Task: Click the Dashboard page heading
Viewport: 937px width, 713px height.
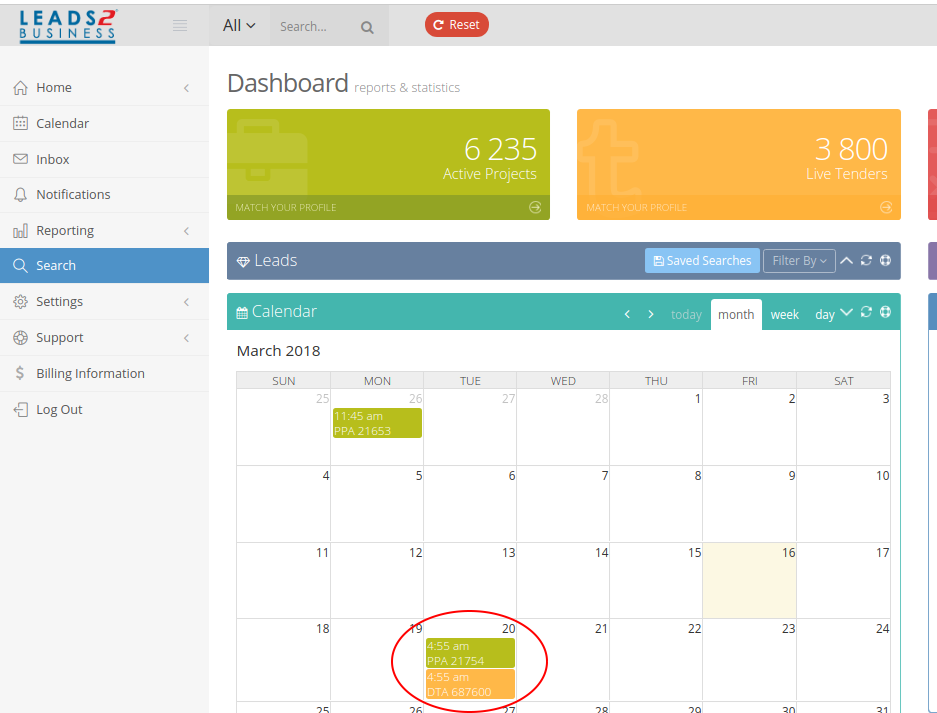Action: pyautogui.click(x=288, y=83)
